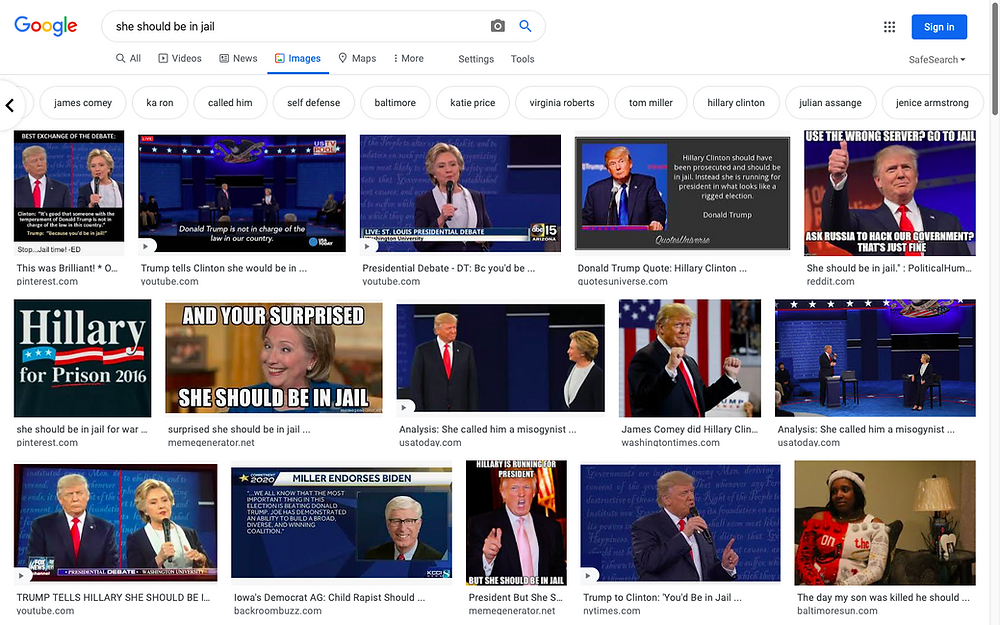
Task: Open 'she should be in jail for war' link
Action: [82, 429]
